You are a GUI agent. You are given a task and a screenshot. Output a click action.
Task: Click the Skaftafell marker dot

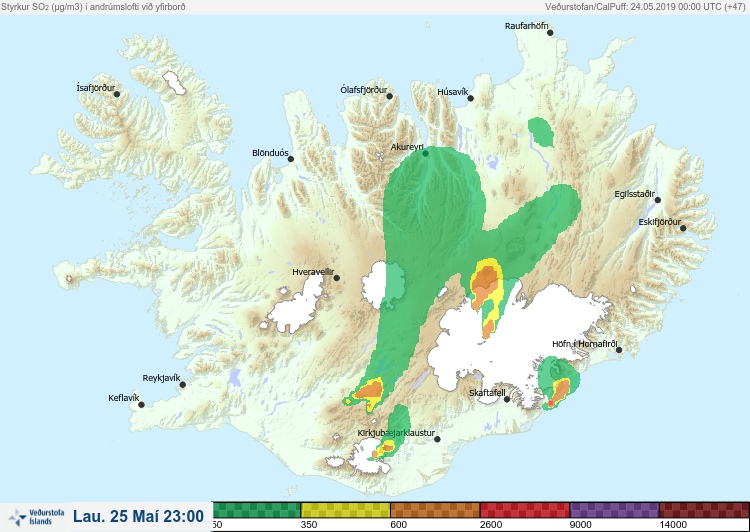point(507,399)
